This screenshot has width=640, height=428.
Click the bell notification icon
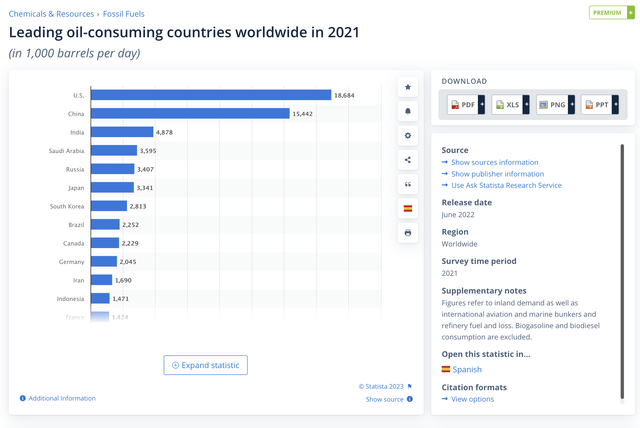point(408,111)
